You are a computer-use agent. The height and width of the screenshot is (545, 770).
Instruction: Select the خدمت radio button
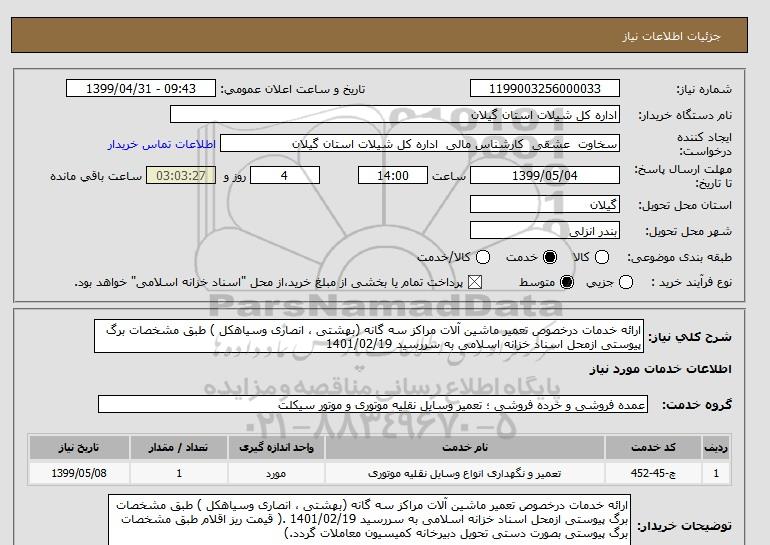550,257
